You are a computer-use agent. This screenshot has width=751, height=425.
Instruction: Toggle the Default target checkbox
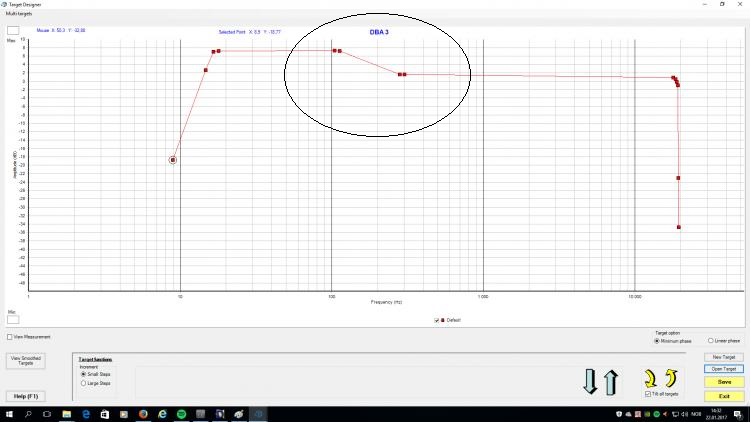coord(436,320)
